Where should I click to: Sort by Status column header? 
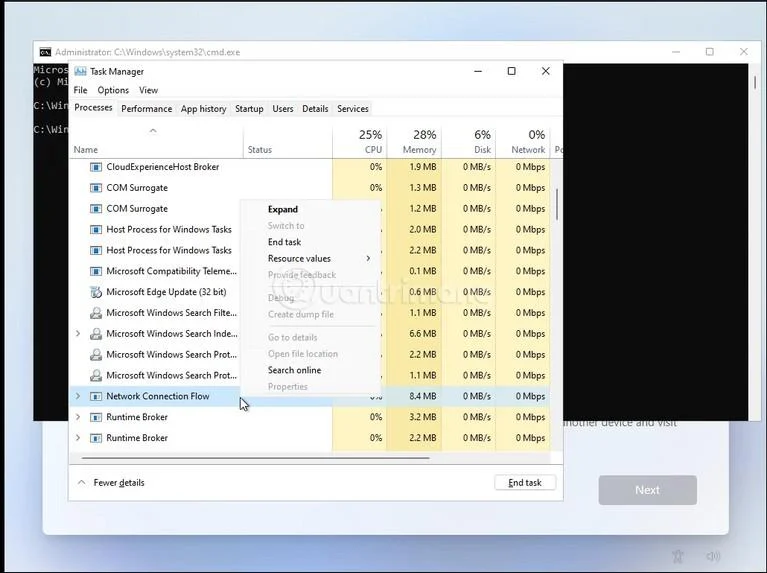coord(288,141)
